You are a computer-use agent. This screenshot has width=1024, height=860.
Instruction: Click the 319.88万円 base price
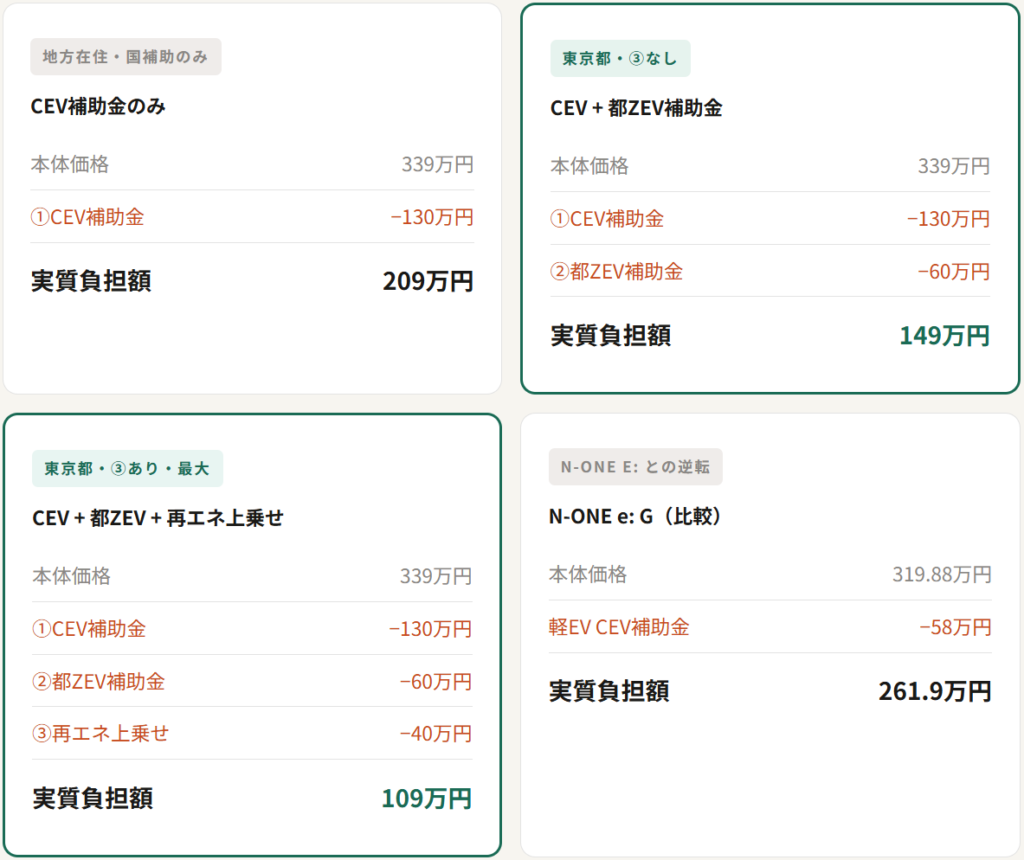(x=941, y=574)
